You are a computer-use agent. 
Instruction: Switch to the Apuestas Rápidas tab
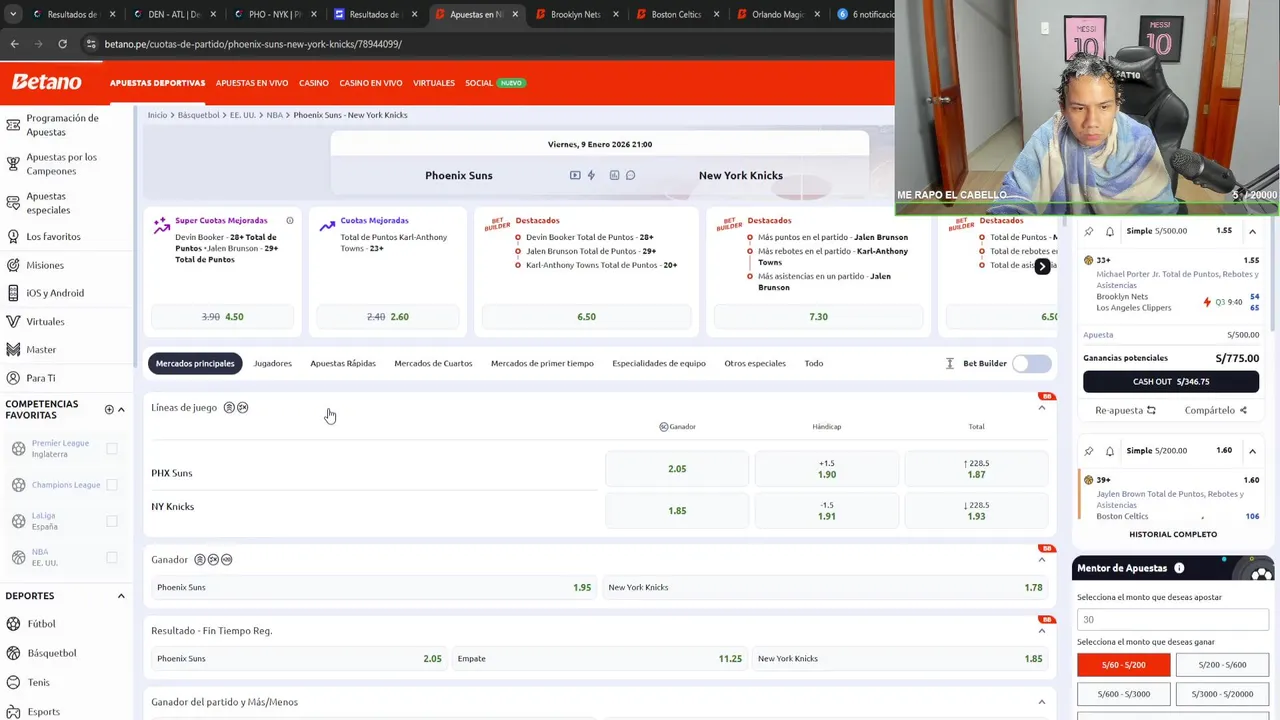click(x=343, y=363)
